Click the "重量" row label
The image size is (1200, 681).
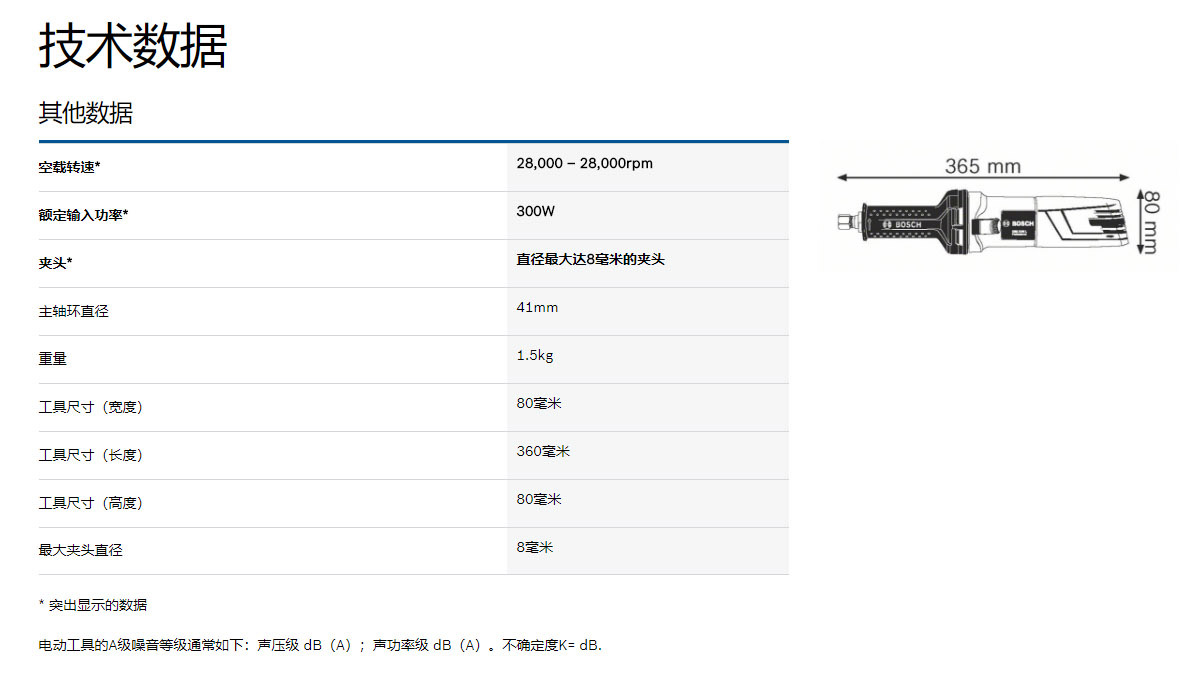53,359
